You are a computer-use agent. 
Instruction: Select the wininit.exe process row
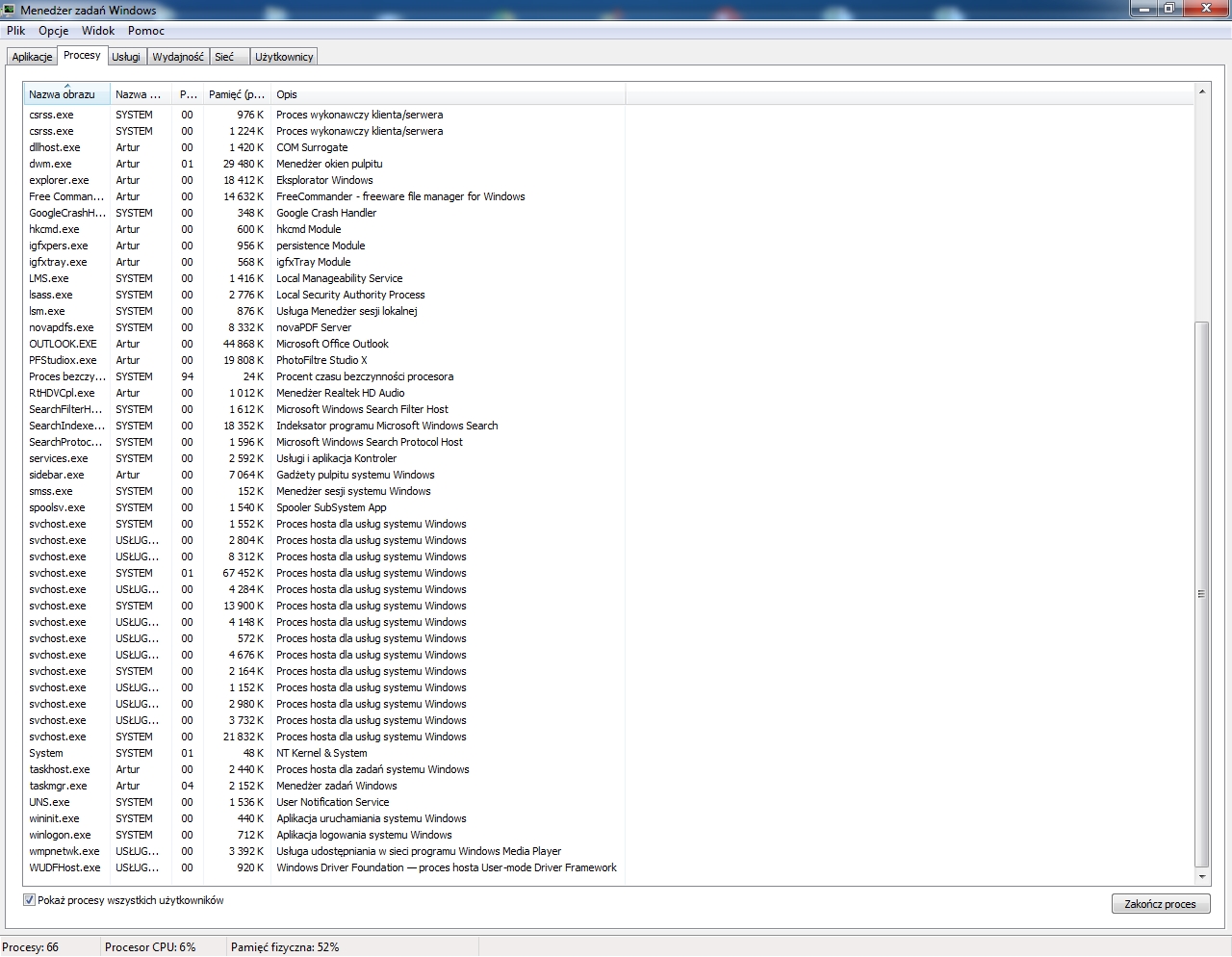pos(324,818)
